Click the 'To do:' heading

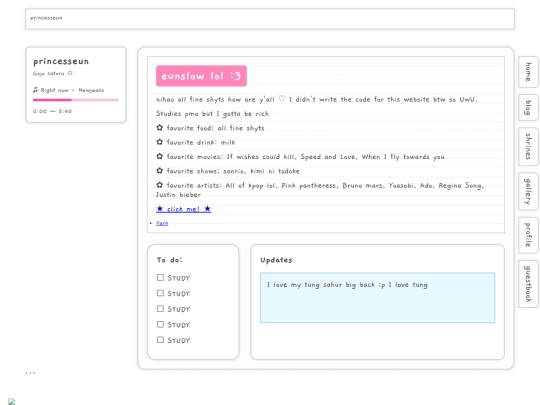(169, 260)
